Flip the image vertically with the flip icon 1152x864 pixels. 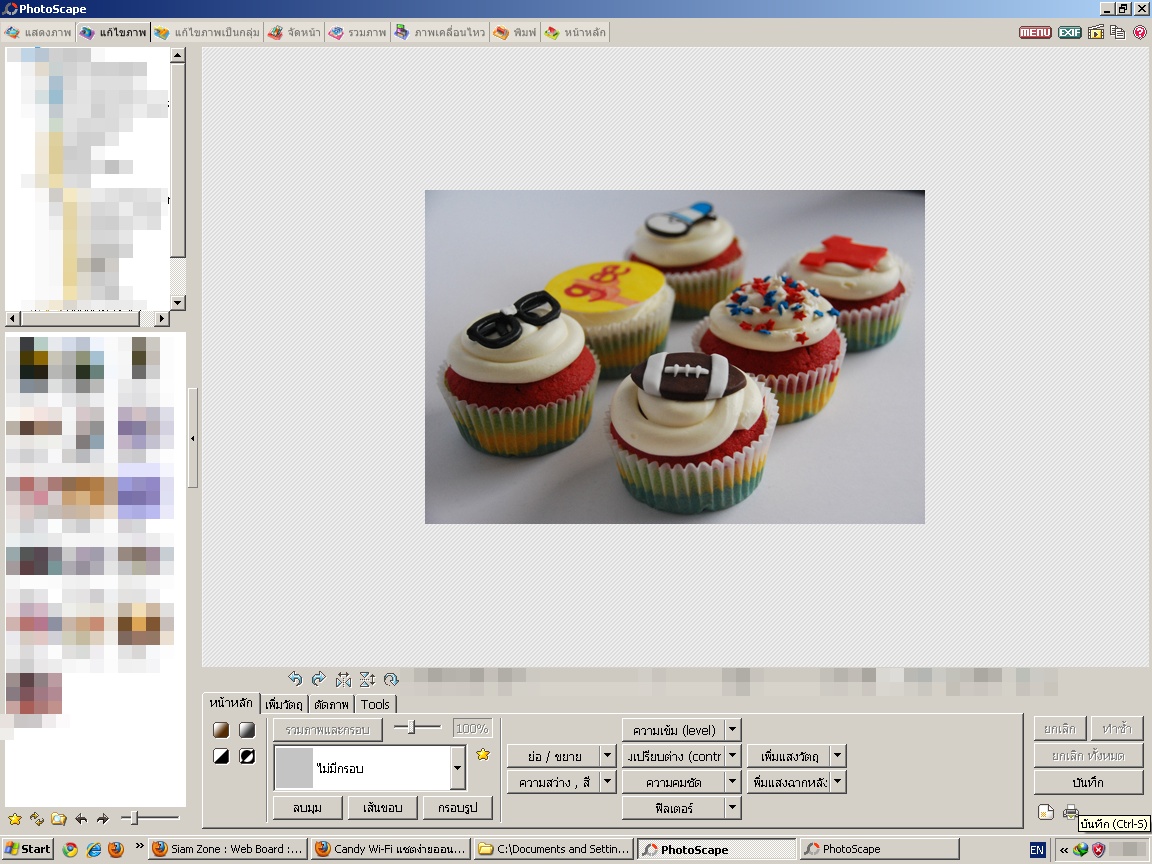(367, 680)
